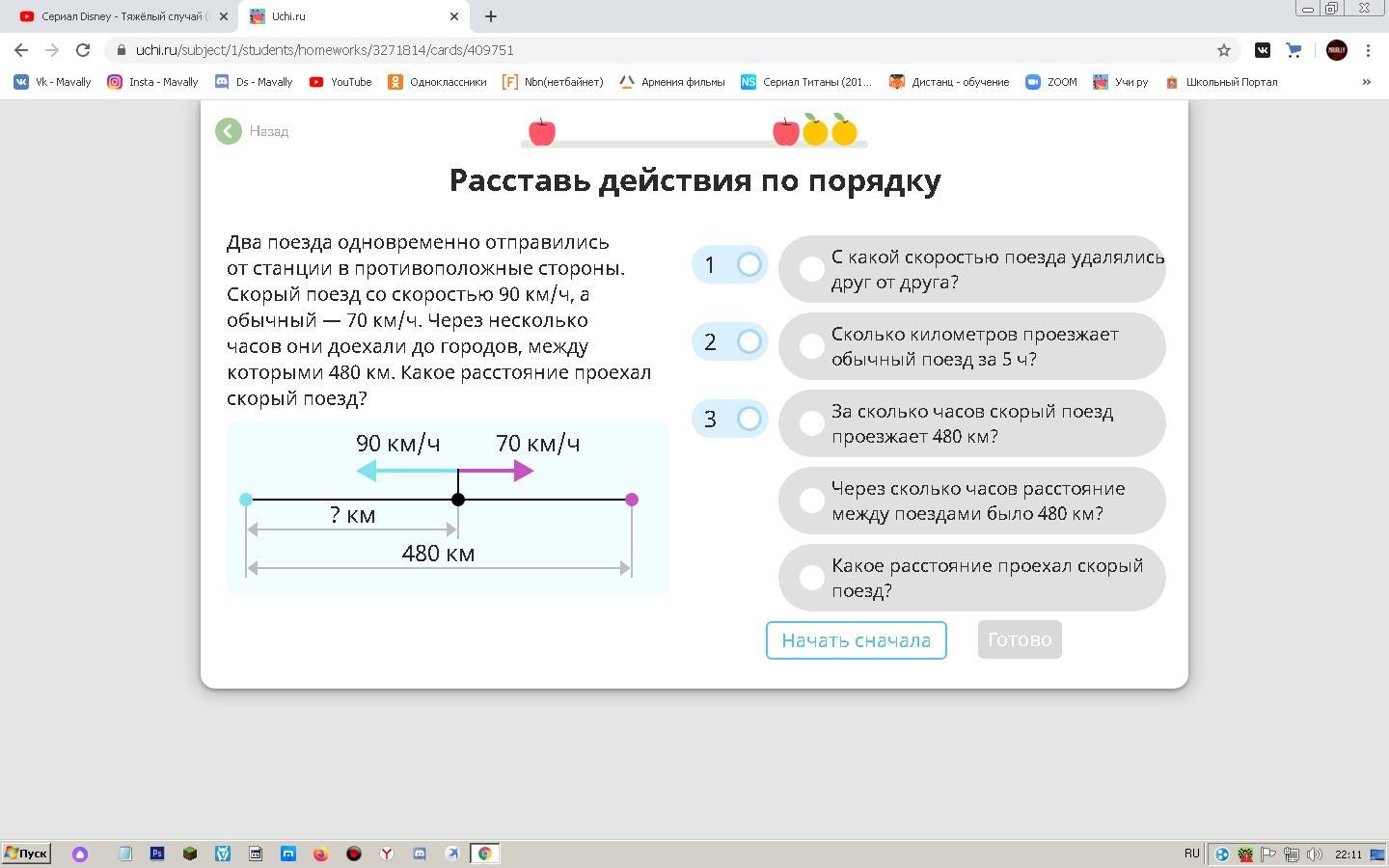Open the blue three-dot globe tray icon
Screen dimensions: 1389x868
(x=1222, y=854)
